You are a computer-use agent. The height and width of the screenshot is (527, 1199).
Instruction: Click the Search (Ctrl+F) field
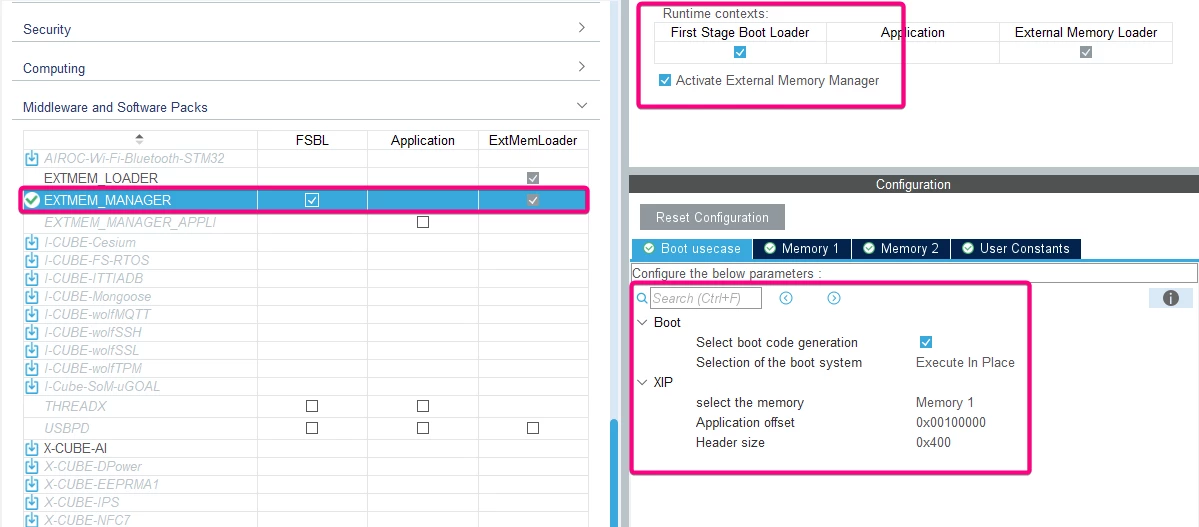(x=706, y=298)
